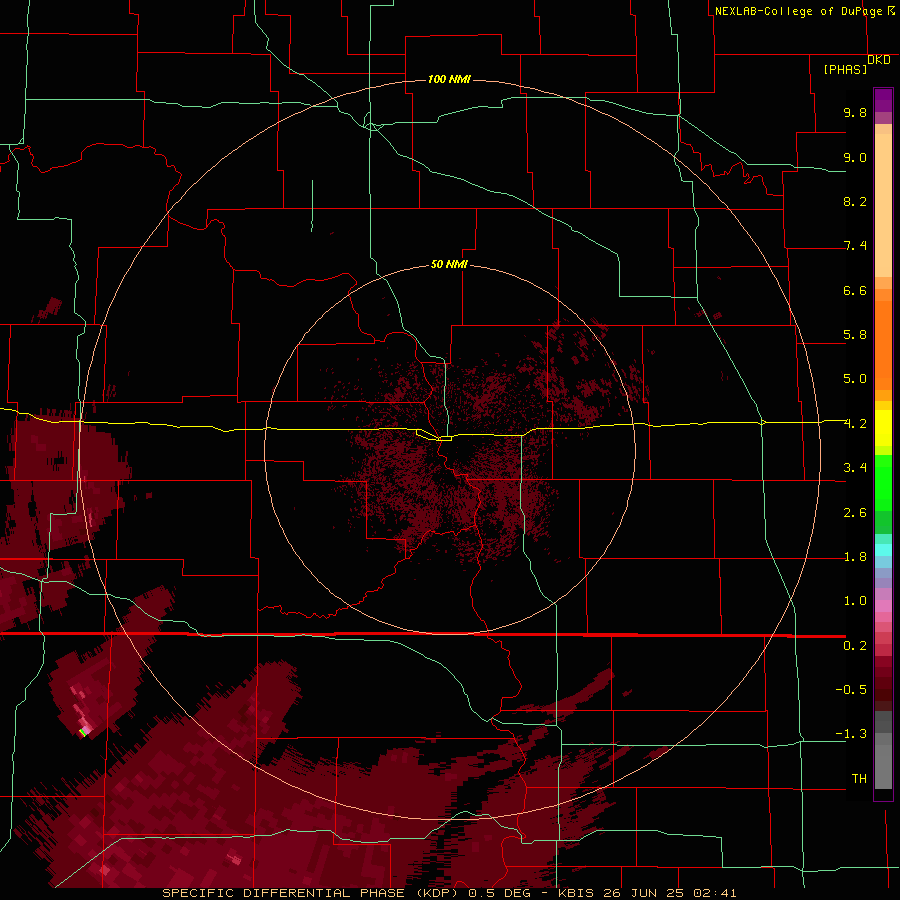
Task: Click the 100 NMI range ring label
Action: [449, 79]
